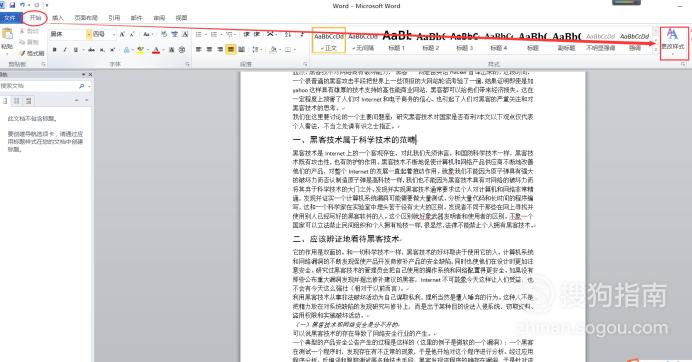Click the Format Painter (格式刷) icon

pos(22,53)
